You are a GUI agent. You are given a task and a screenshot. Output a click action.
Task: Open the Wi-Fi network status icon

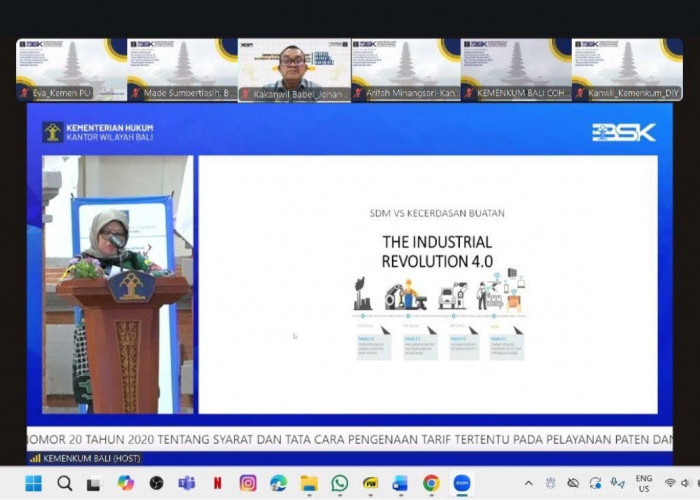click(x=670, y=483)
